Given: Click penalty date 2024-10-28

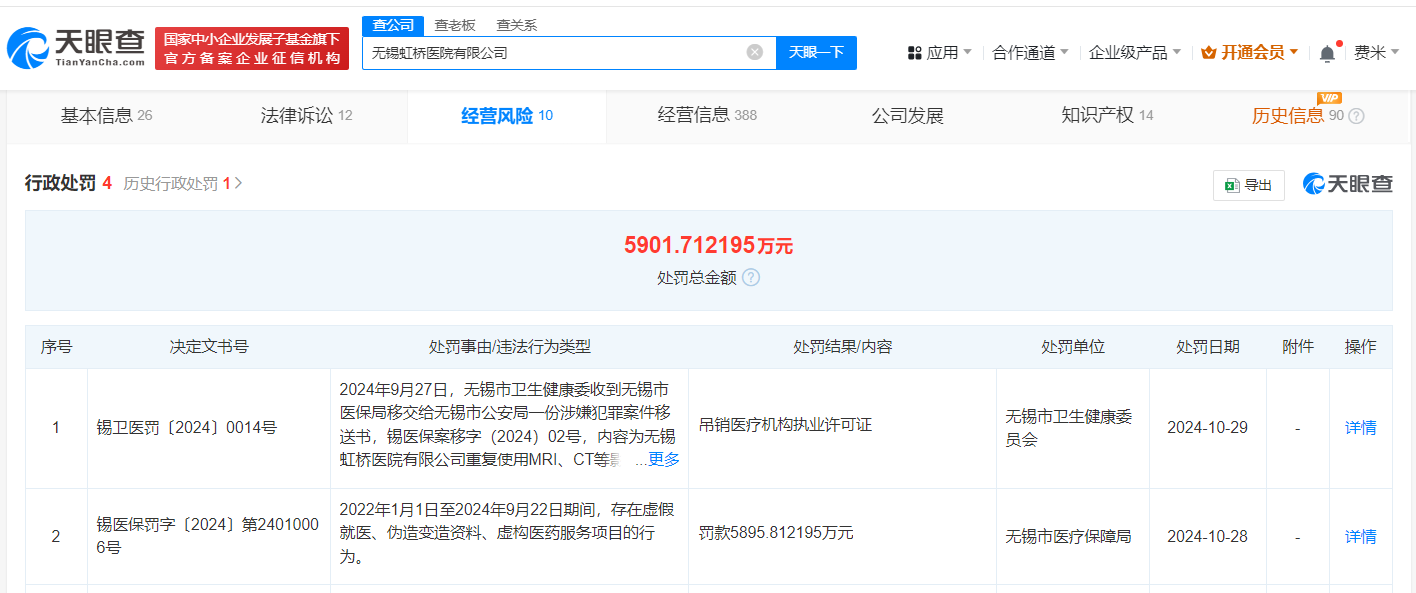Looking at the screenshot, I should 1207,536.
